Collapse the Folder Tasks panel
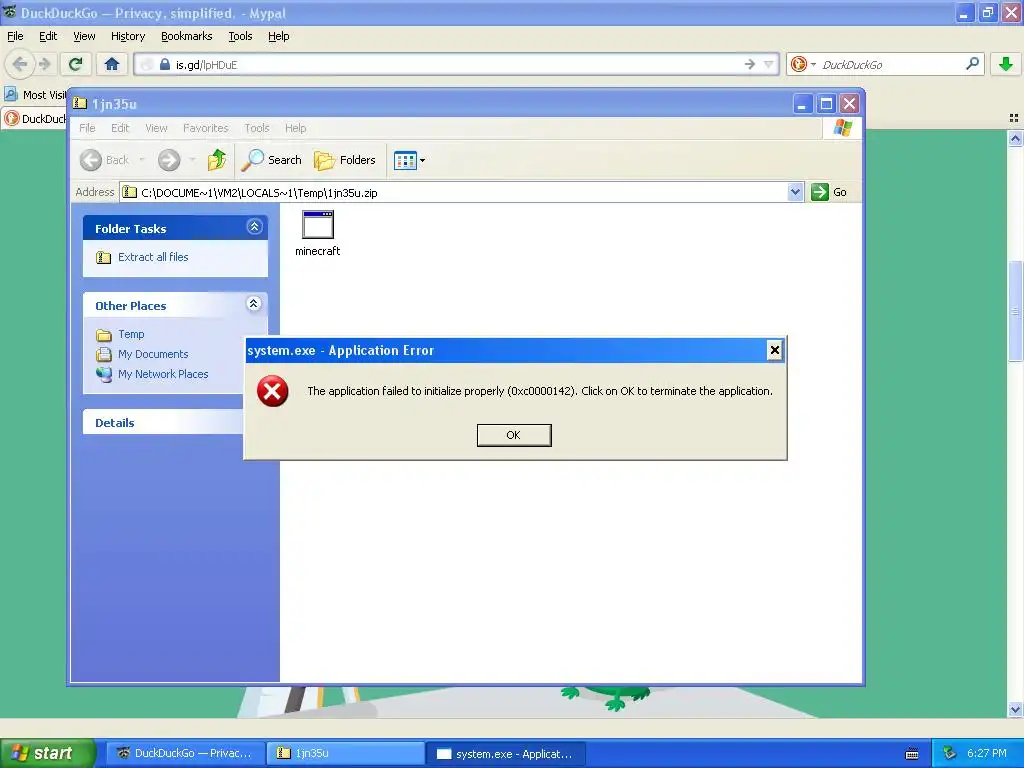This screenshot has height=768, width=1024. [254, 227]
